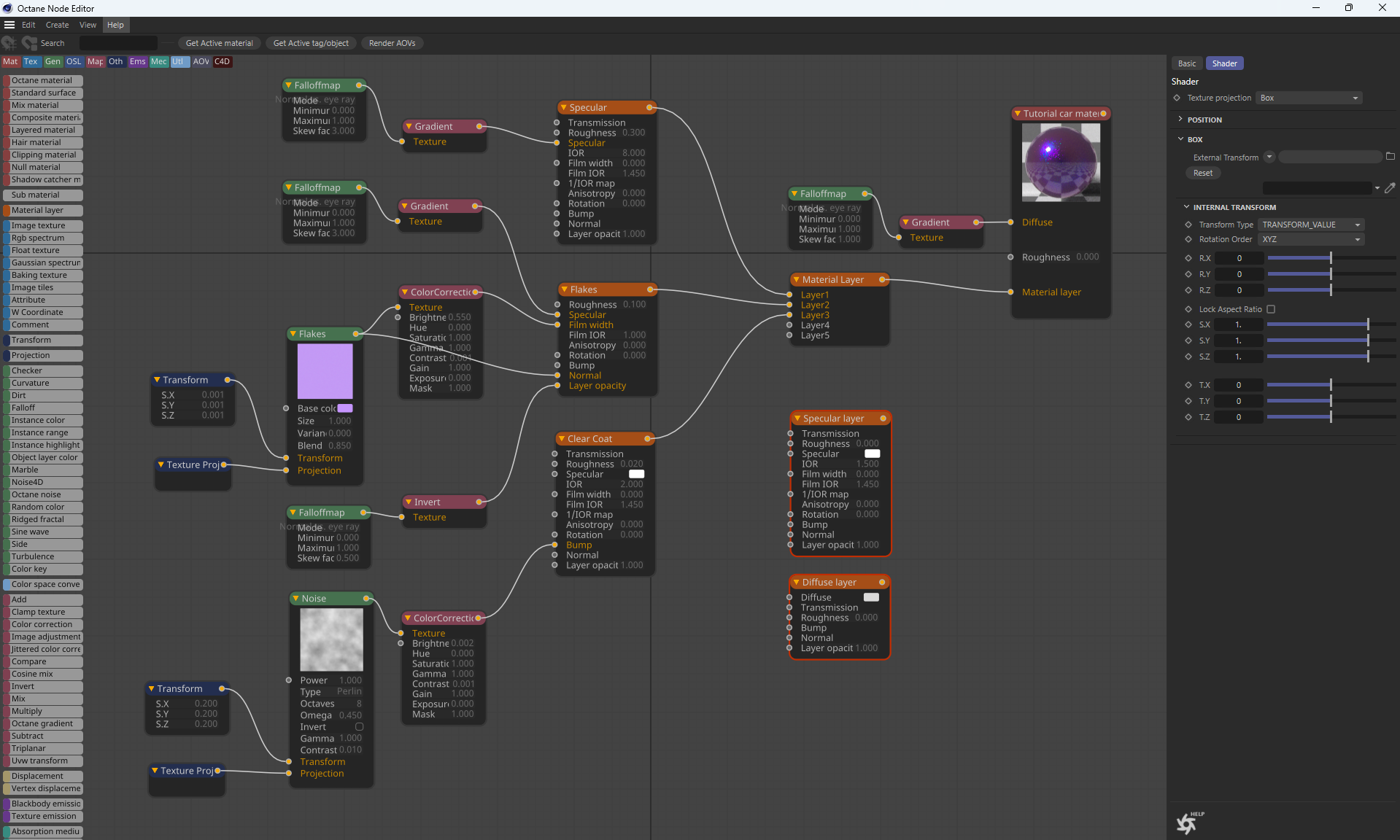Image resolution: width=1400 pixels, height=840 pixels.
Task: Click the grid snap icon left of Search
Action: (x=9, y=43)
